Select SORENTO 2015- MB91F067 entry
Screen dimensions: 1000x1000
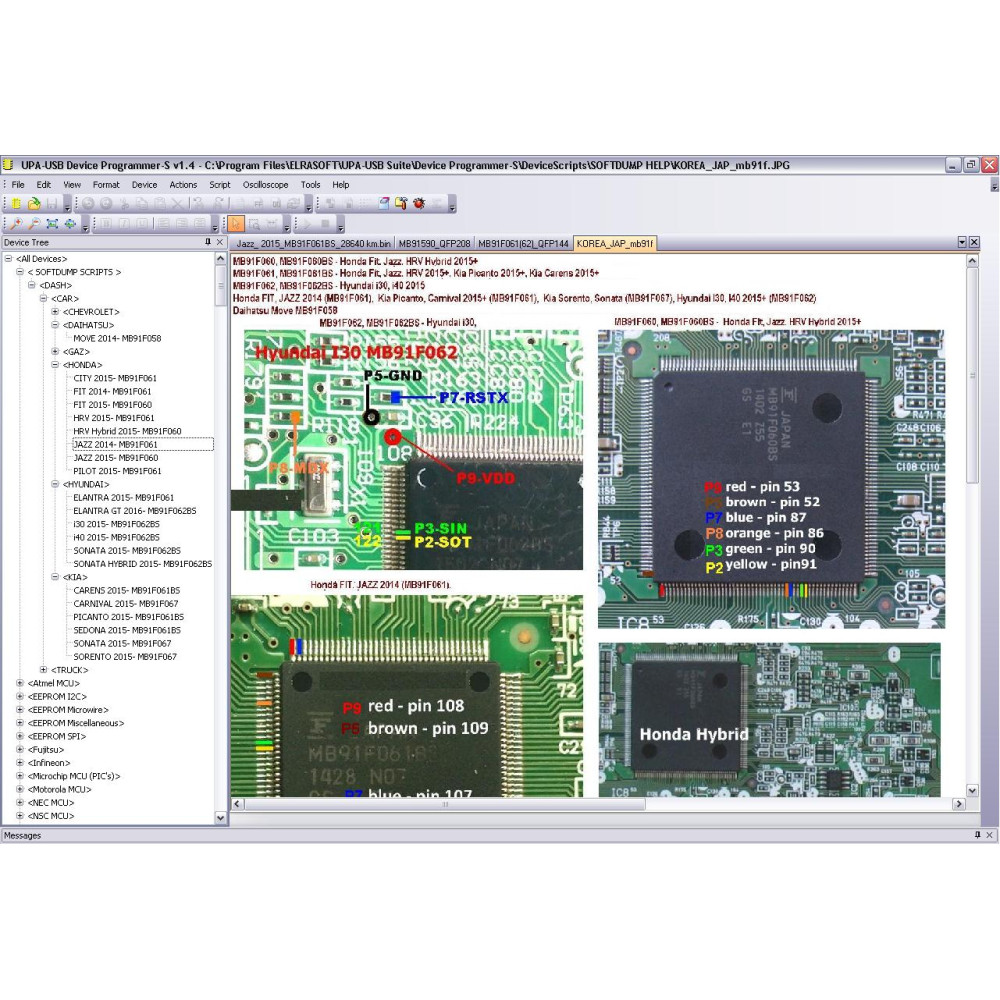(x=124, y=656)
